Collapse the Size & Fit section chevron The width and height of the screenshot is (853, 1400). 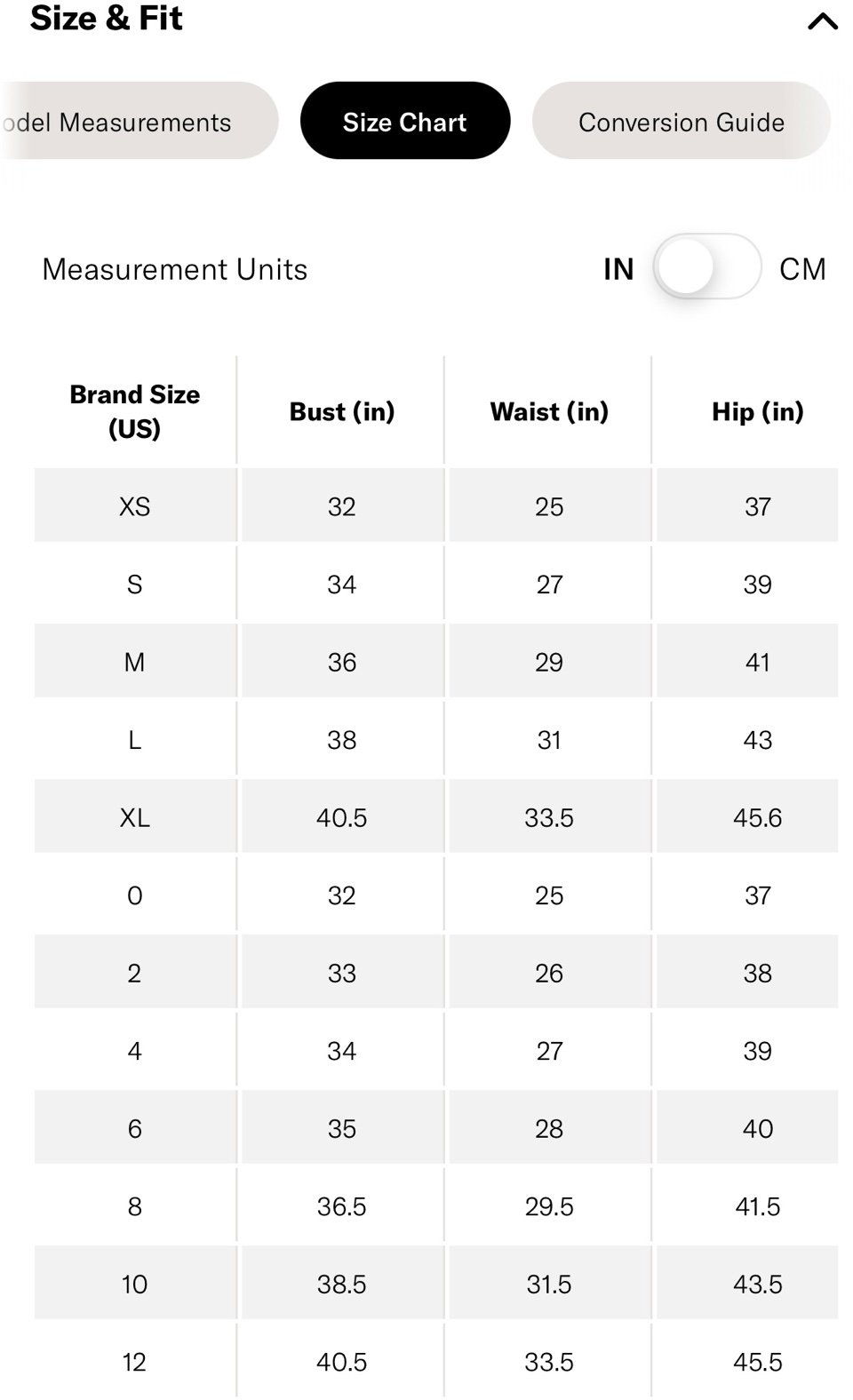(x=822, y=20)
